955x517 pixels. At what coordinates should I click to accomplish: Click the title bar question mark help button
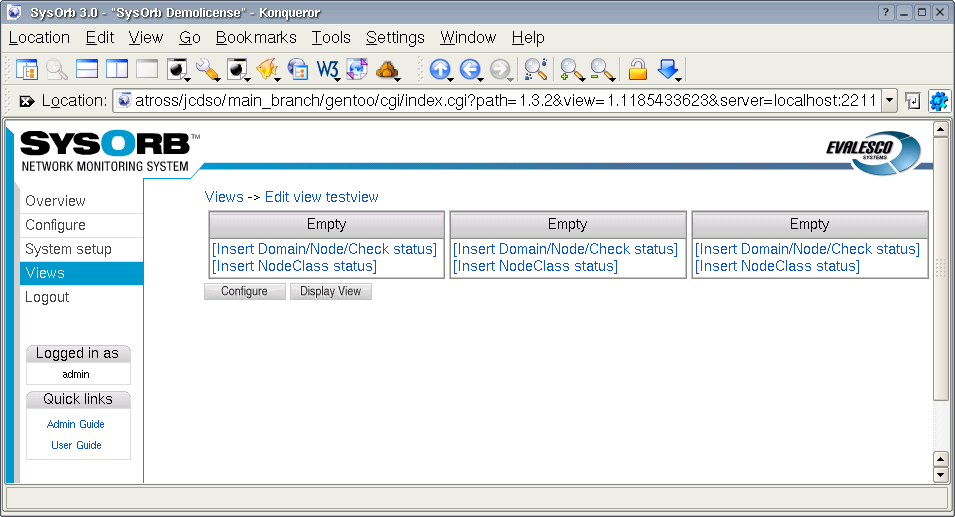(887, 12)
